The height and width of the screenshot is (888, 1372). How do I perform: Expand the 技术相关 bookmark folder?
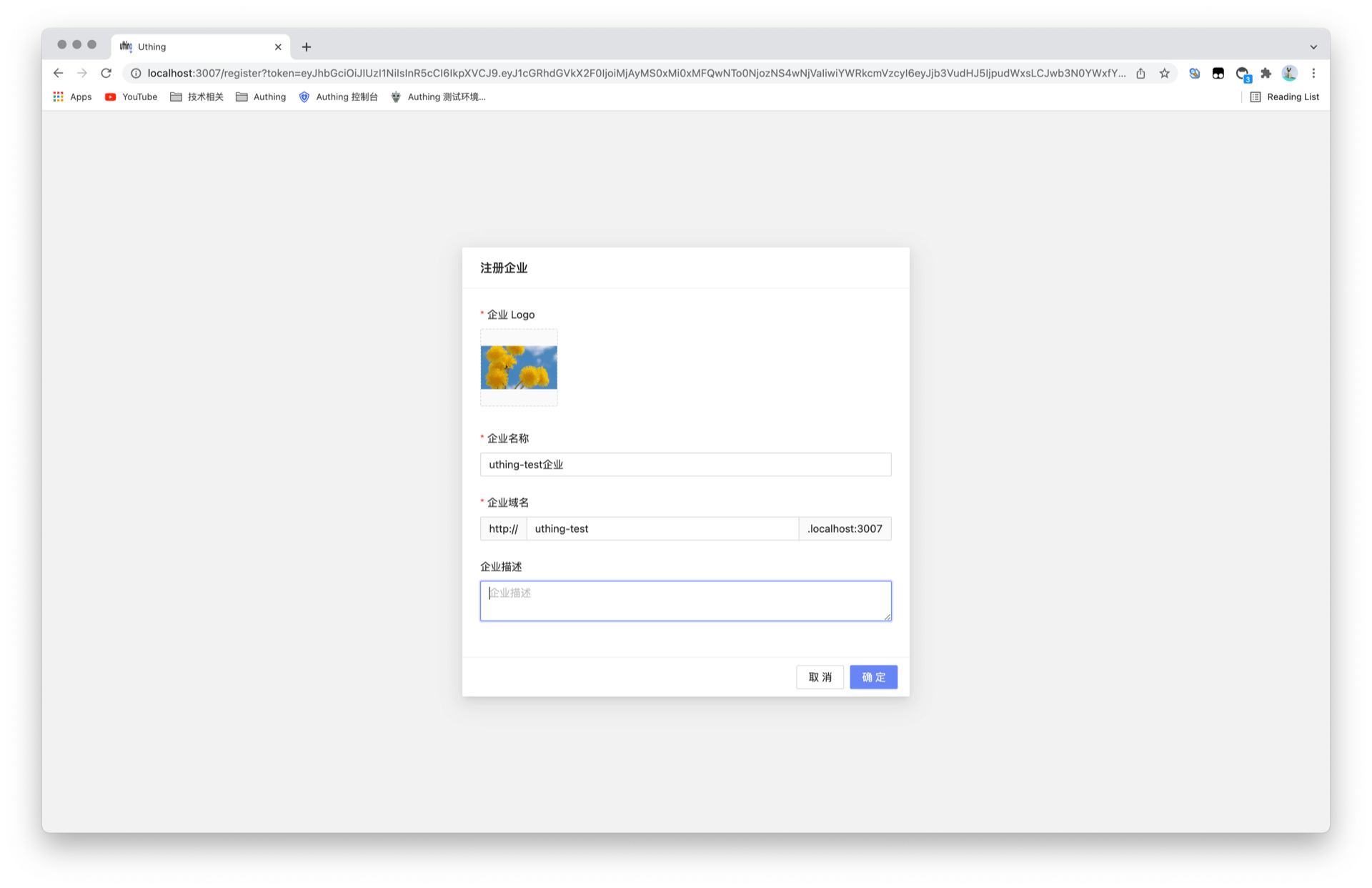click(x=197, y=97)
